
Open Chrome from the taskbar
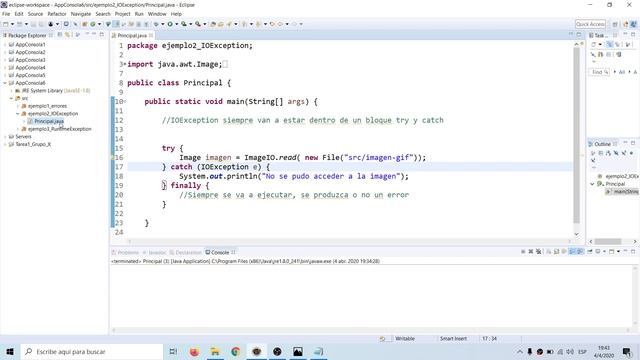click(x=236, y=351)
